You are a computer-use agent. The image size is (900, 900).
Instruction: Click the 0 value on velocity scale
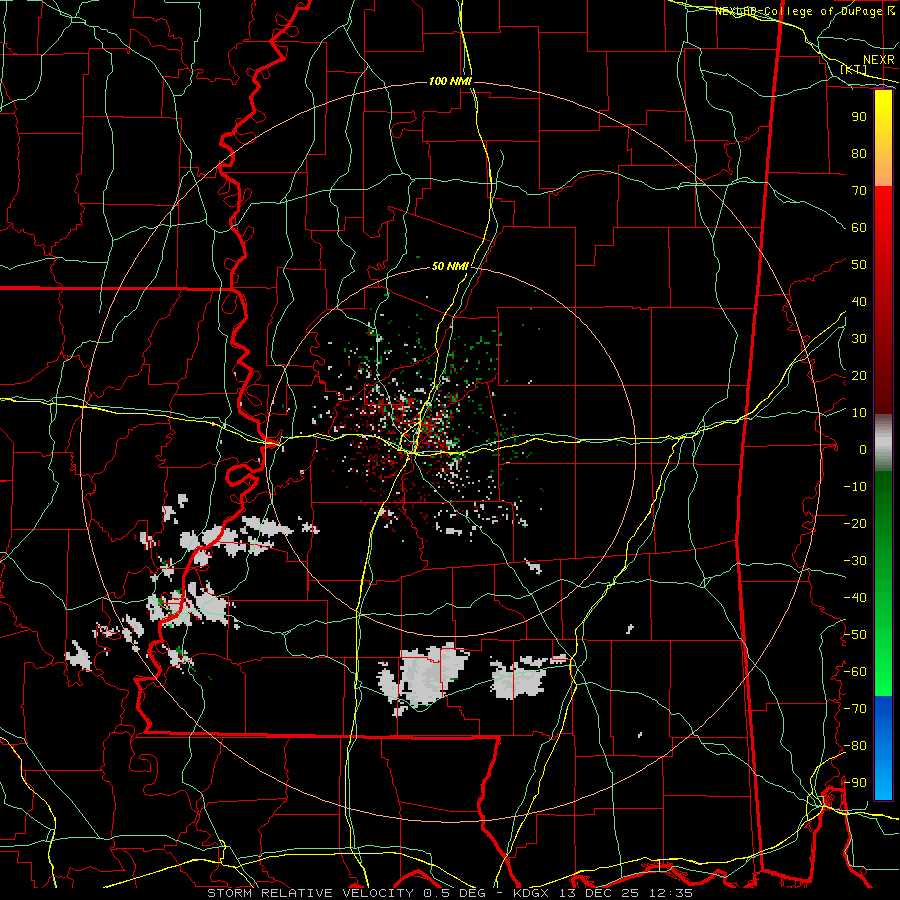pos(863,449)
